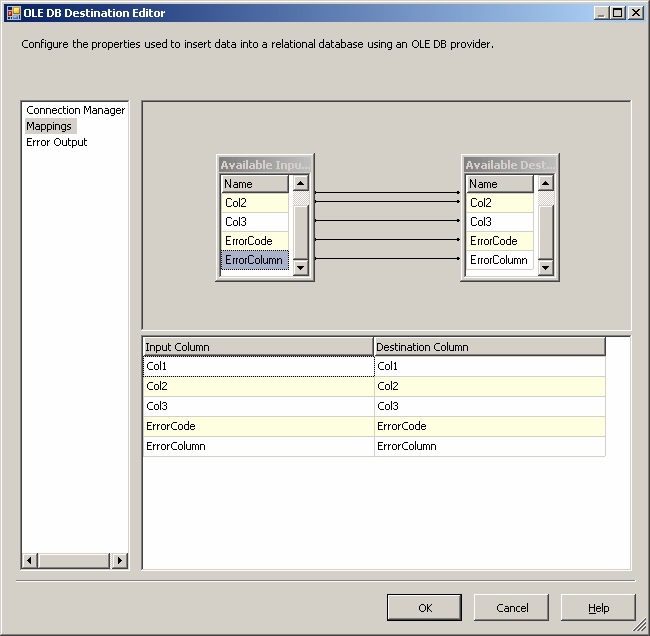The width and height of the screenshot is (650, 636).
Task: Open the Col1 Input Column dropdown cell
Action: (x=258, y=367)
